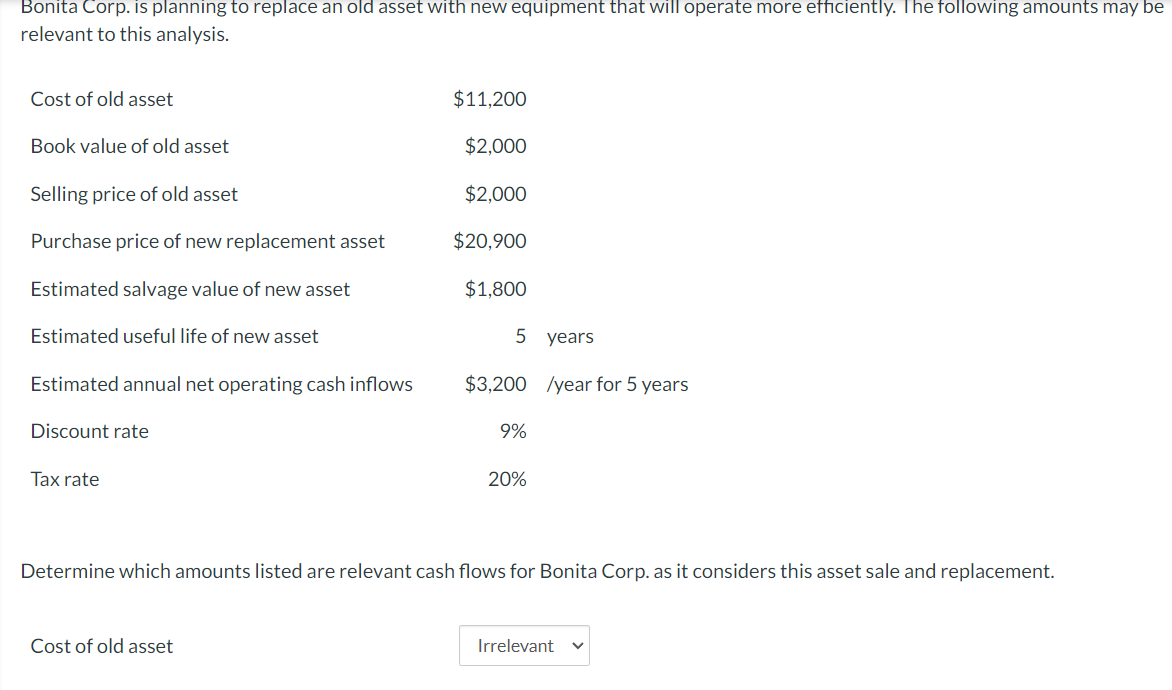Click the Purchase price of new replacement asset label
Viewport: 1172px width, 690px height.
pos(207,241)
